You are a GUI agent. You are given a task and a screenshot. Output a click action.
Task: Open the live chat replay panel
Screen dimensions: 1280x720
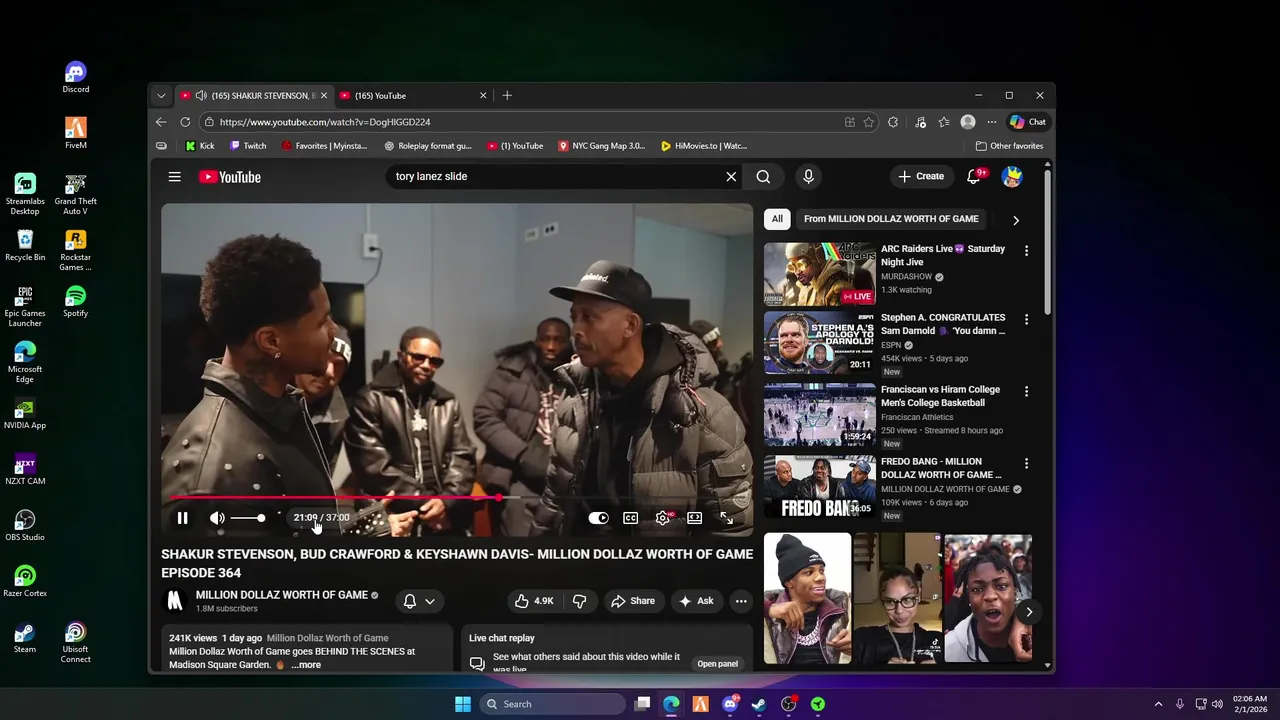718,664
